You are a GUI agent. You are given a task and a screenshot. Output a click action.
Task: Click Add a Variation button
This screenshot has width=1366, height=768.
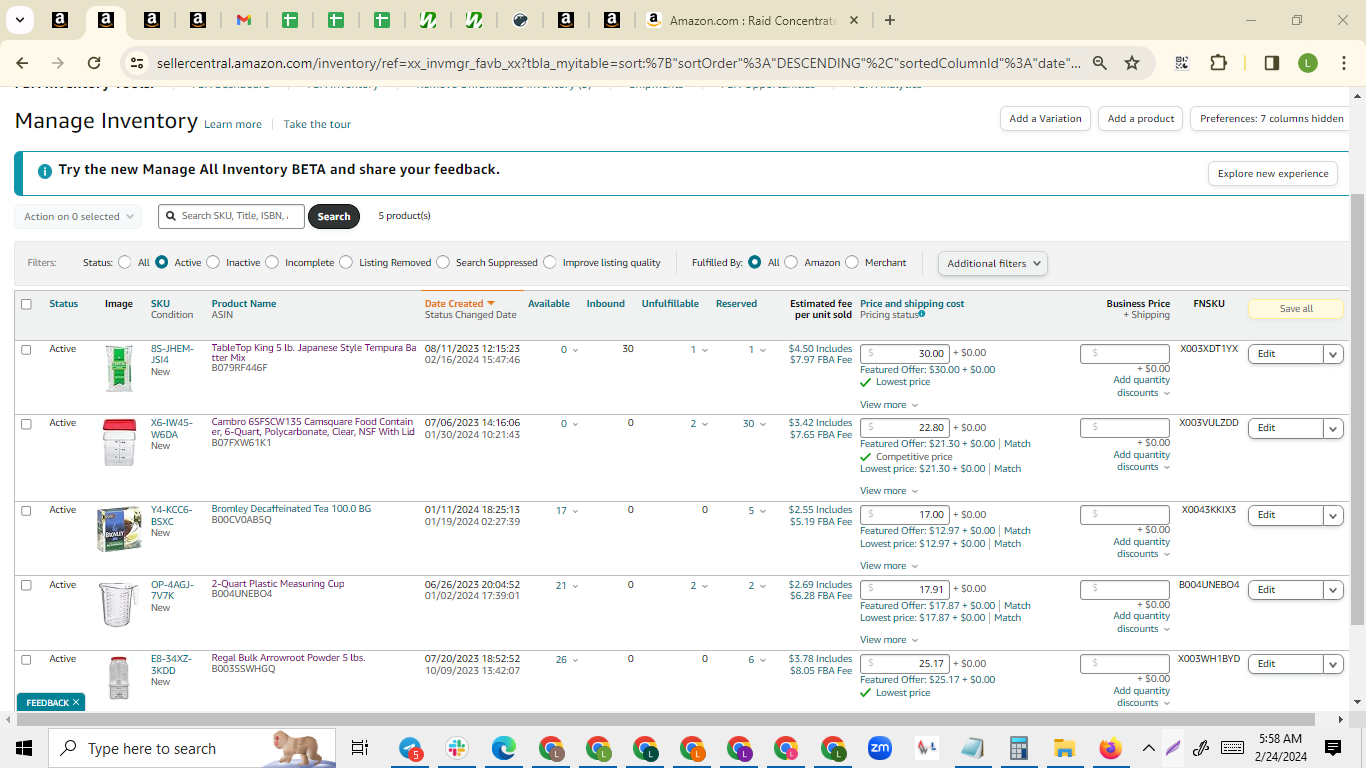coord(1045,119)
